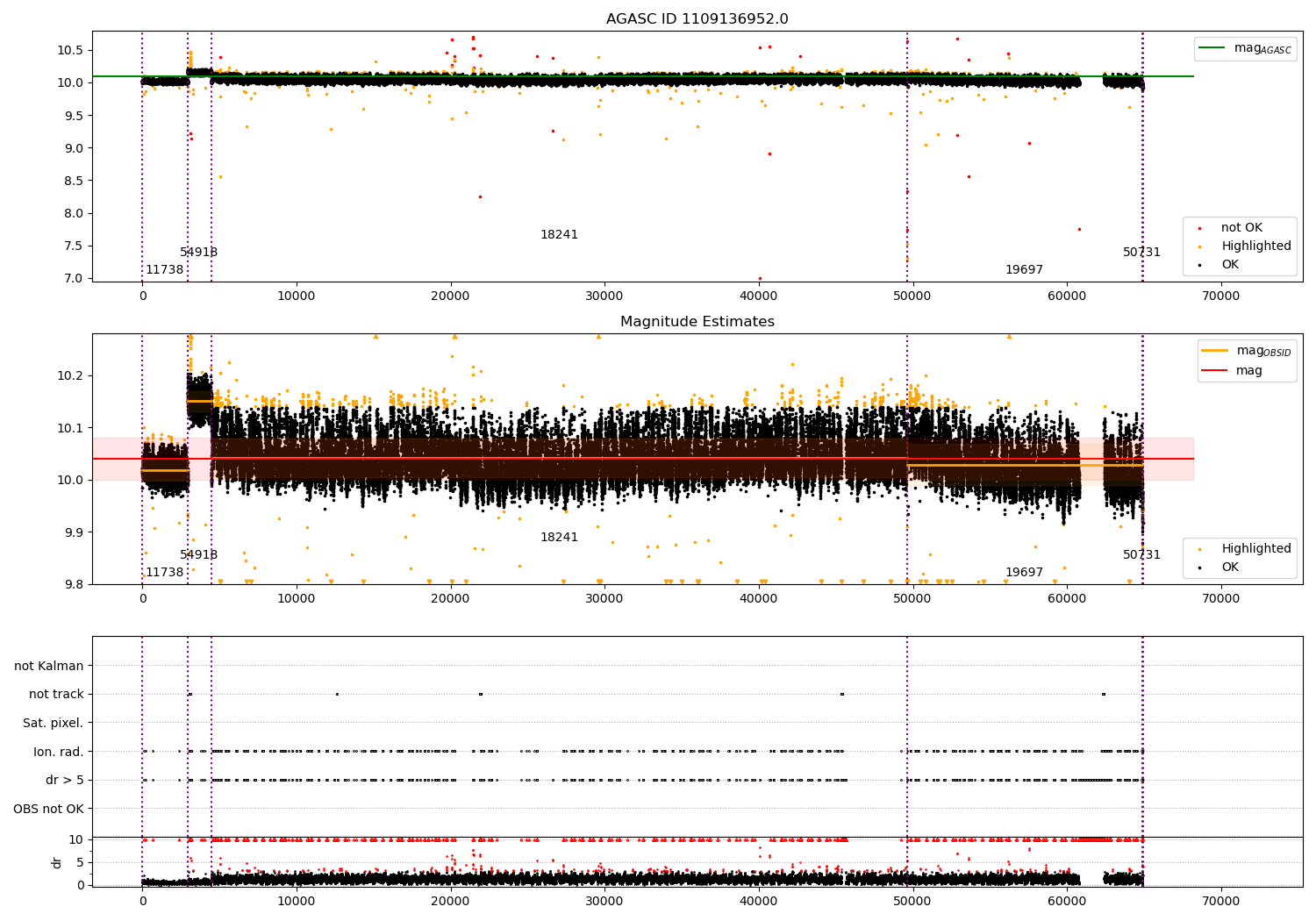Click the 50000 x-tick under Magnitude Estimates plot
This screenshot has width=1316, height=921.
pyautogui.click(x=912, y=599)
